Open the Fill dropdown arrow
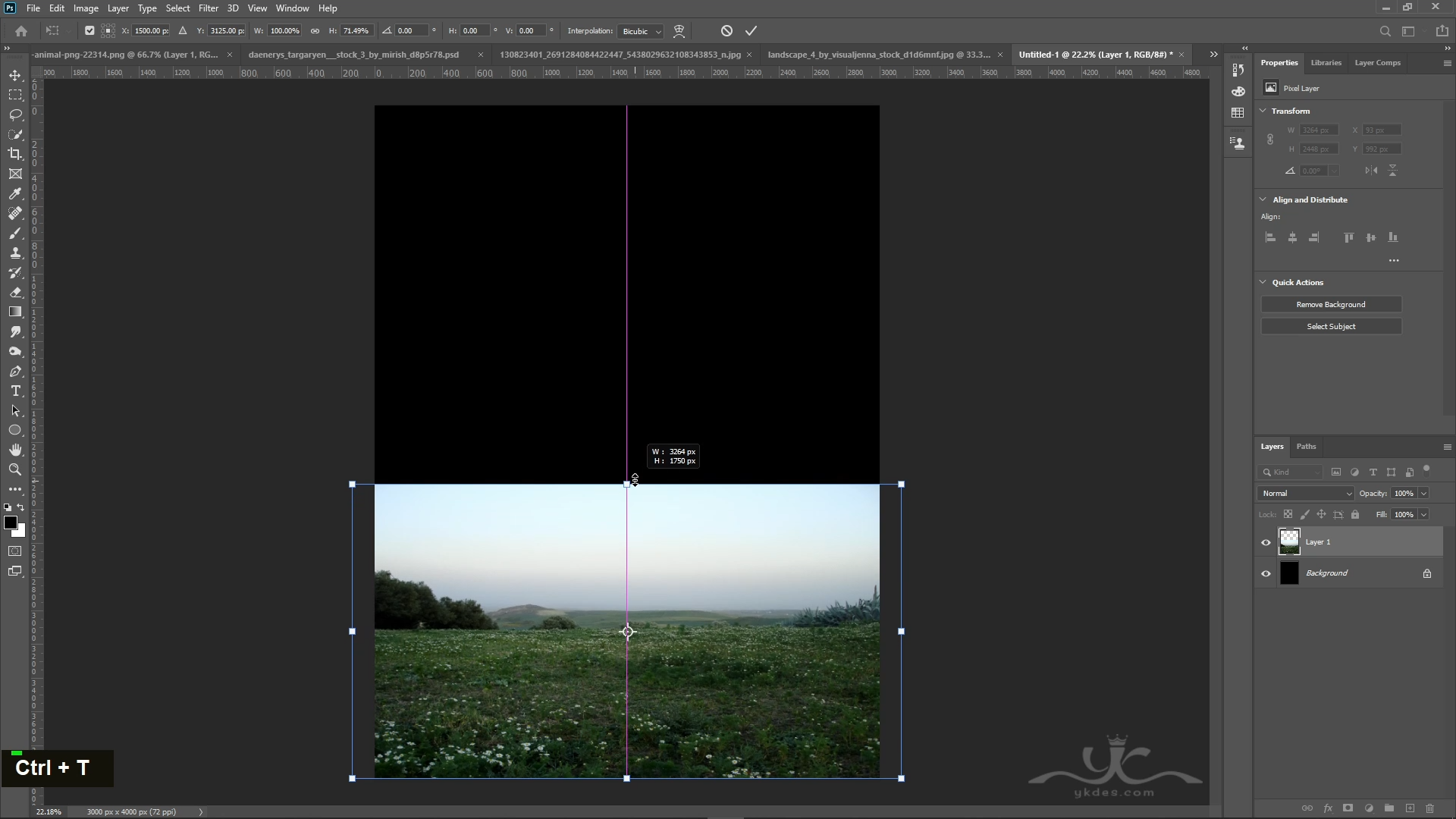The height and width of the screenshot is (819, 1456). [x=1423, y=514]
